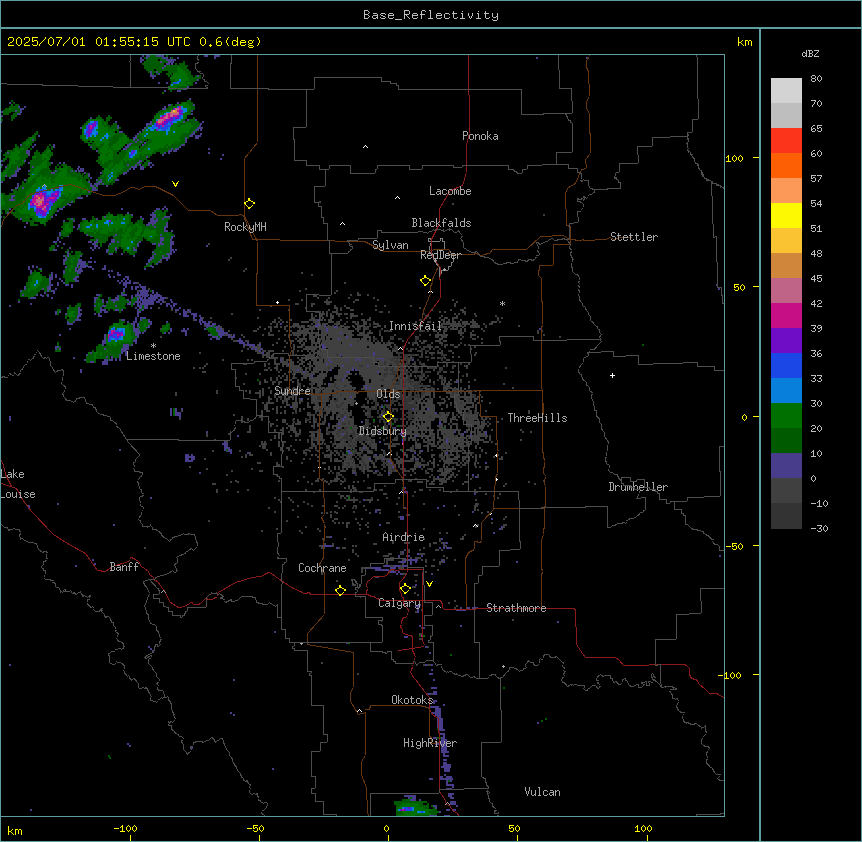Click the yellow diamond marker above Calgary label
The width and height of the screenshot is (862, 842).
405,589
